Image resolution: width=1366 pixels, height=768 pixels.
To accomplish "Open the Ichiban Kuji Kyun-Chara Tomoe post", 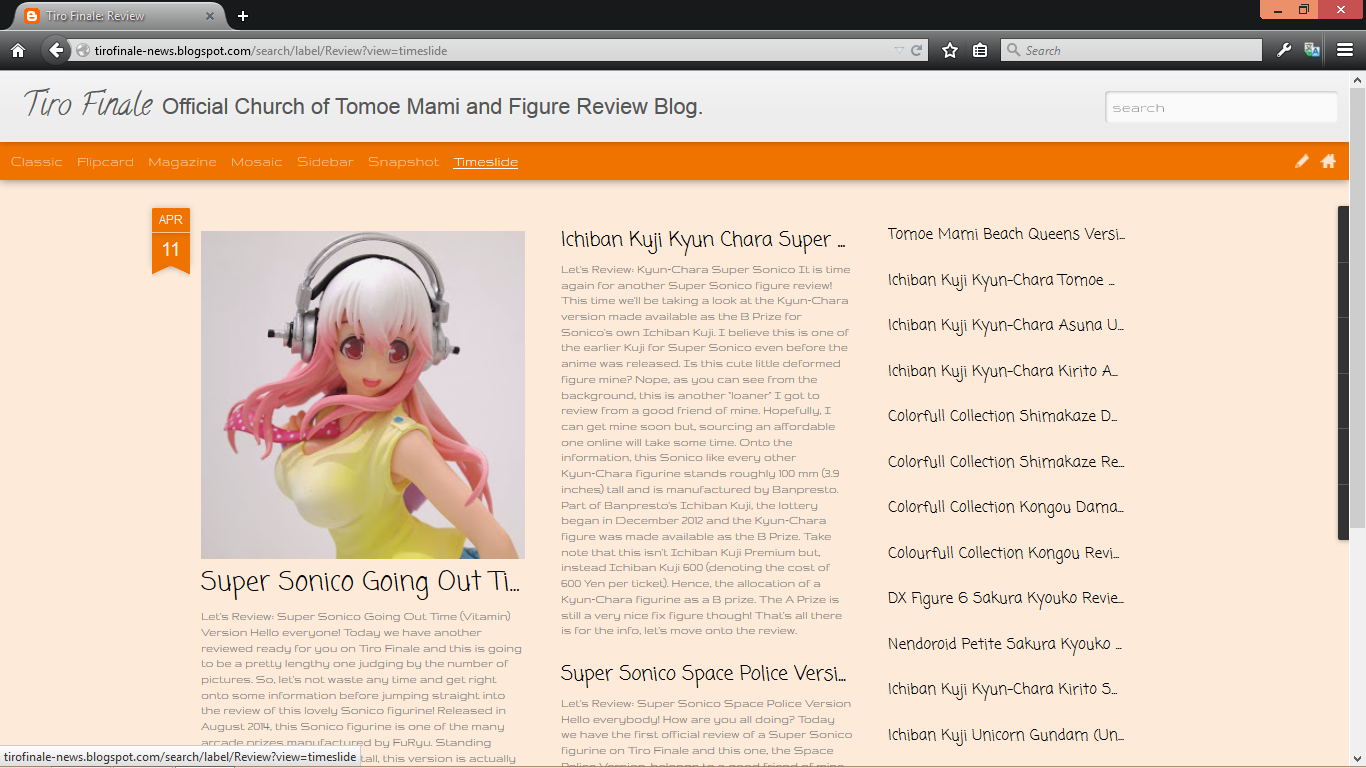I will 1001,281.
